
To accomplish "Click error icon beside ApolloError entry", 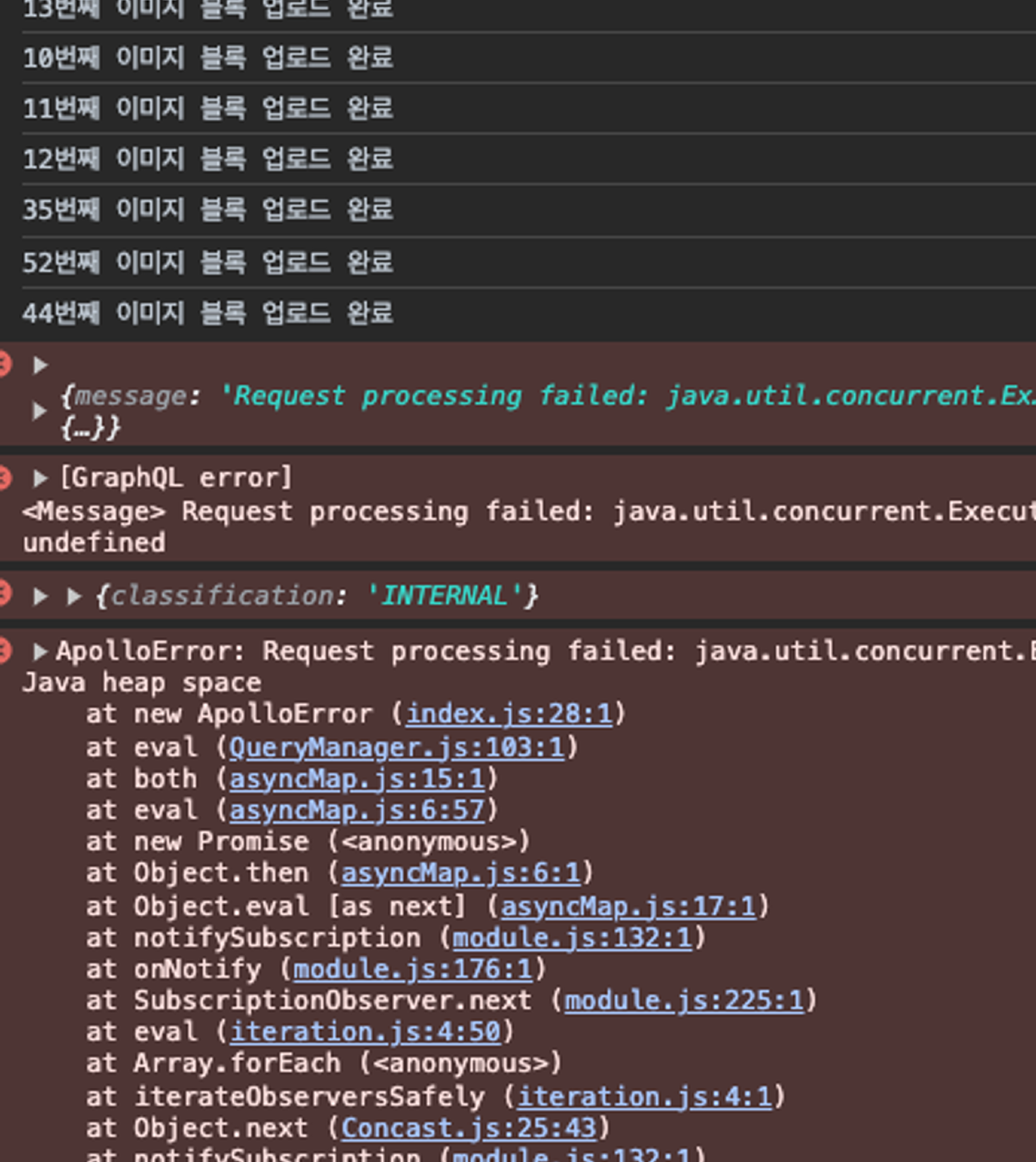I will click(x=4, y=651).
